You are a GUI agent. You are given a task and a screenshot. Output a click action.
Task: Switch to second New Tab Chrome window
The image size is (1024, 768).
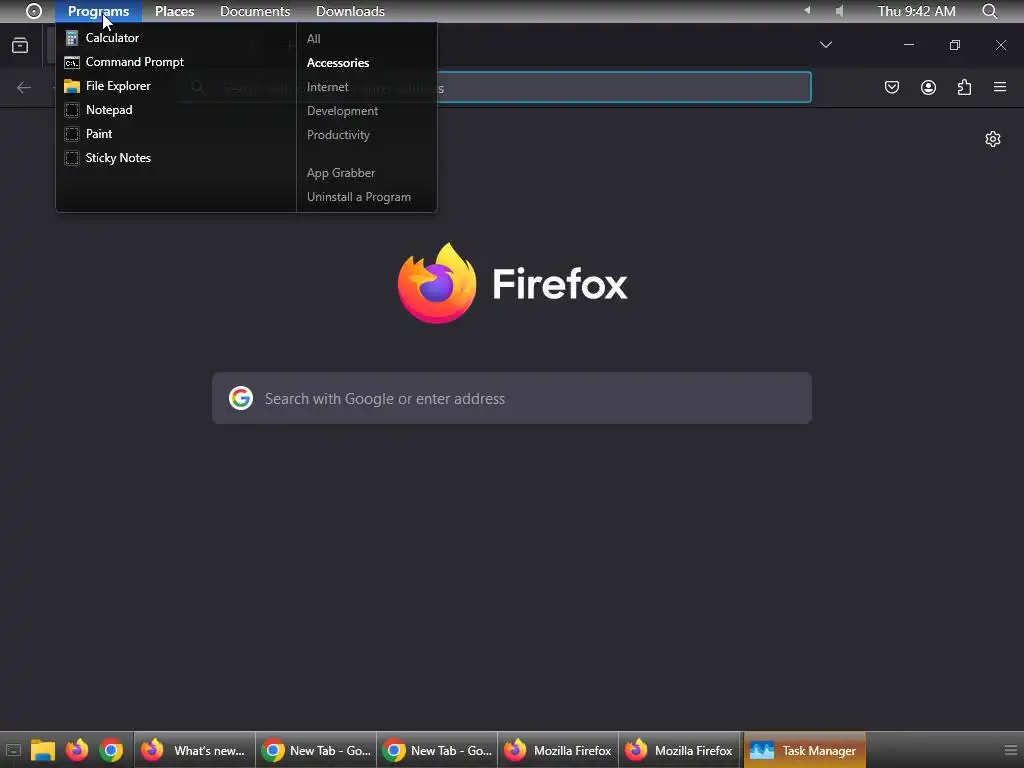(x=437, y=750)
